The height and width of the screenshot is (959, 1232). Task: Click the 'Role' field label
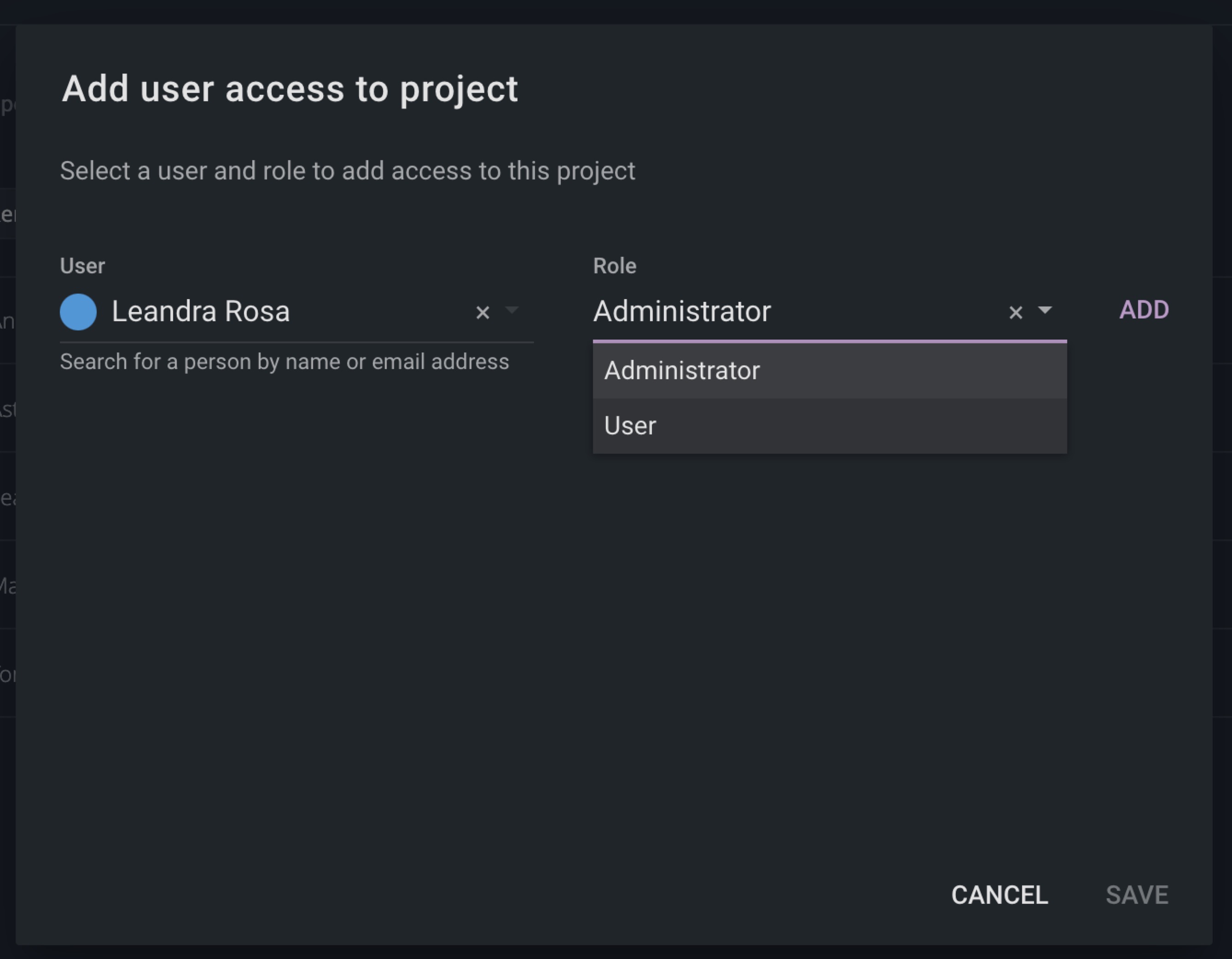coord(614,266)
